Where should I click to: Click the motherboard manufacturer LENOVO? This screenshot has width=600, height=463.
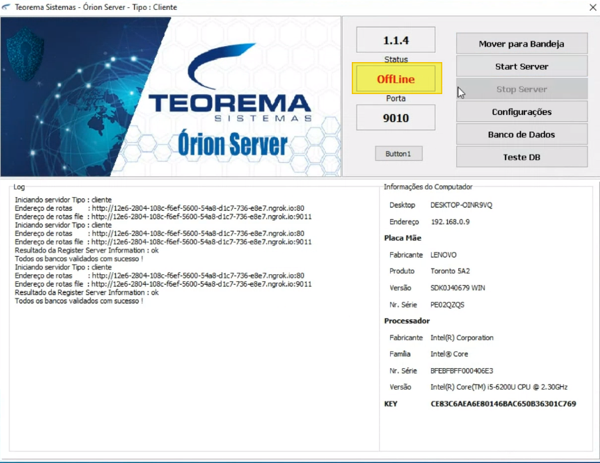point(443,255)
